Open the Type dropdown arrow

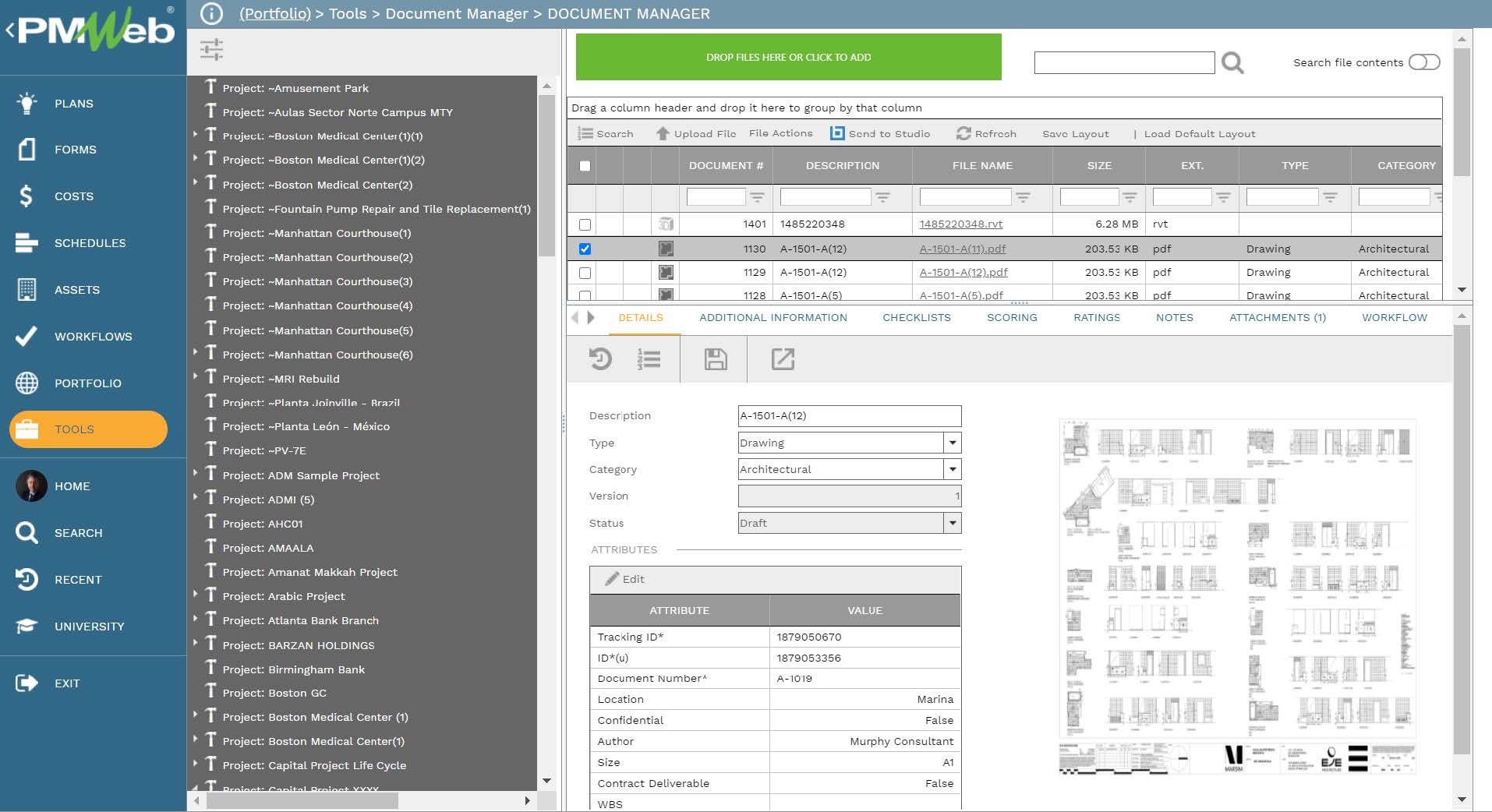click(953, 443)
